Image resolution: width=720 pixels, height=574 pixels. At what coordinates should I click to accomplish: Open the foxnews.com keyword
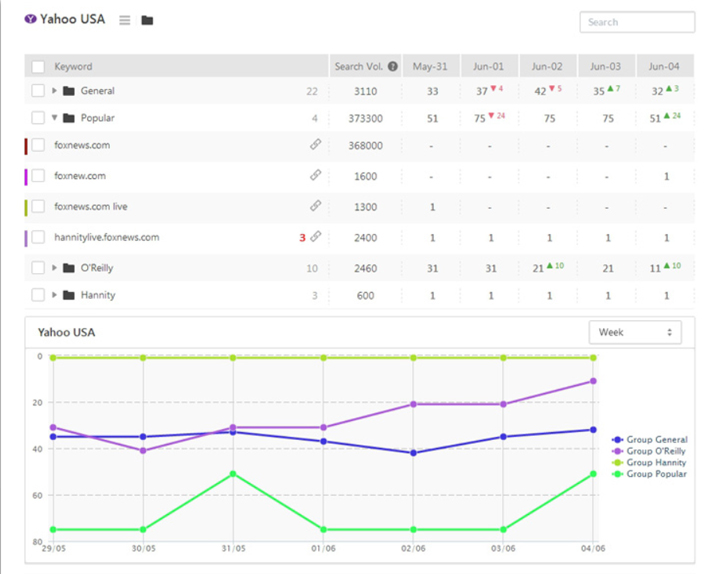[x=82, y=145]
